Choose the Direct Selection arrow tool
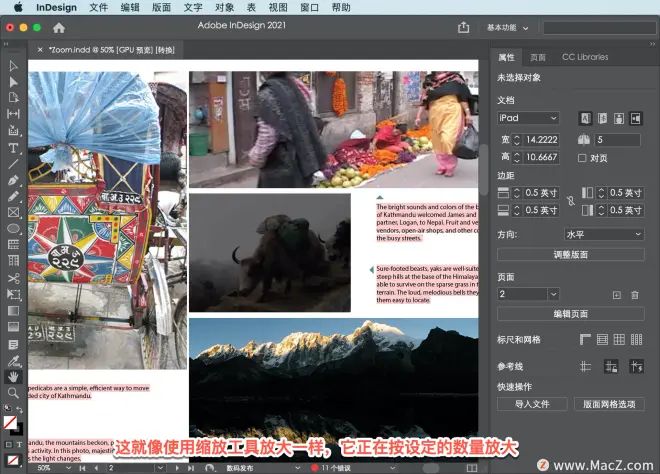660x474 pixels. 13,82
